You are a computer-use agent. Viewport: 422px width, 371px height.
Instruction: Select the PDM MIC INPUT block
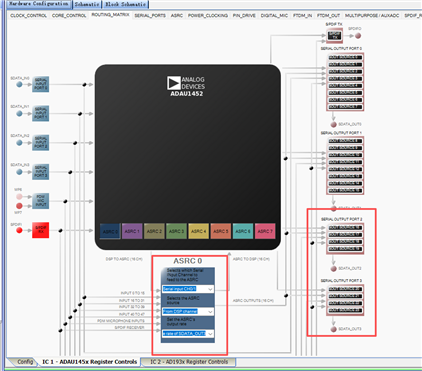[x=41, y=201]
